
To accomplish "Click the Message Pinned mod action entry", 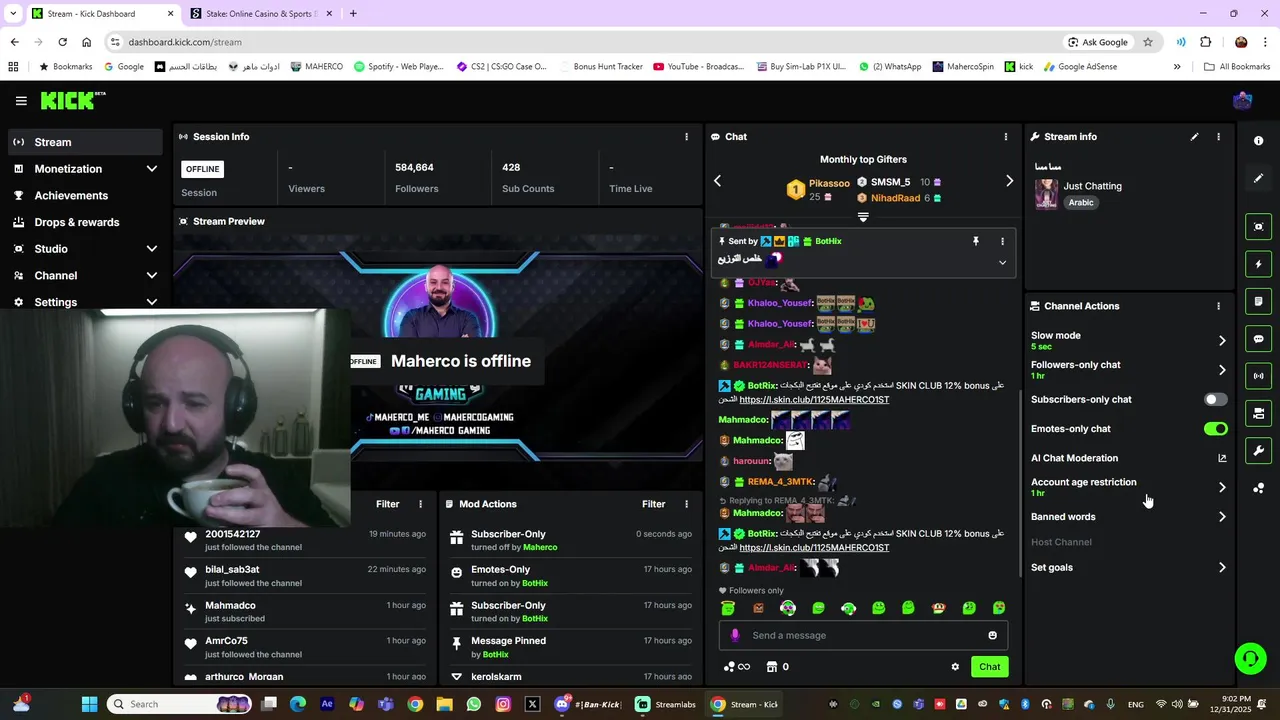I will tap(570, 648).
